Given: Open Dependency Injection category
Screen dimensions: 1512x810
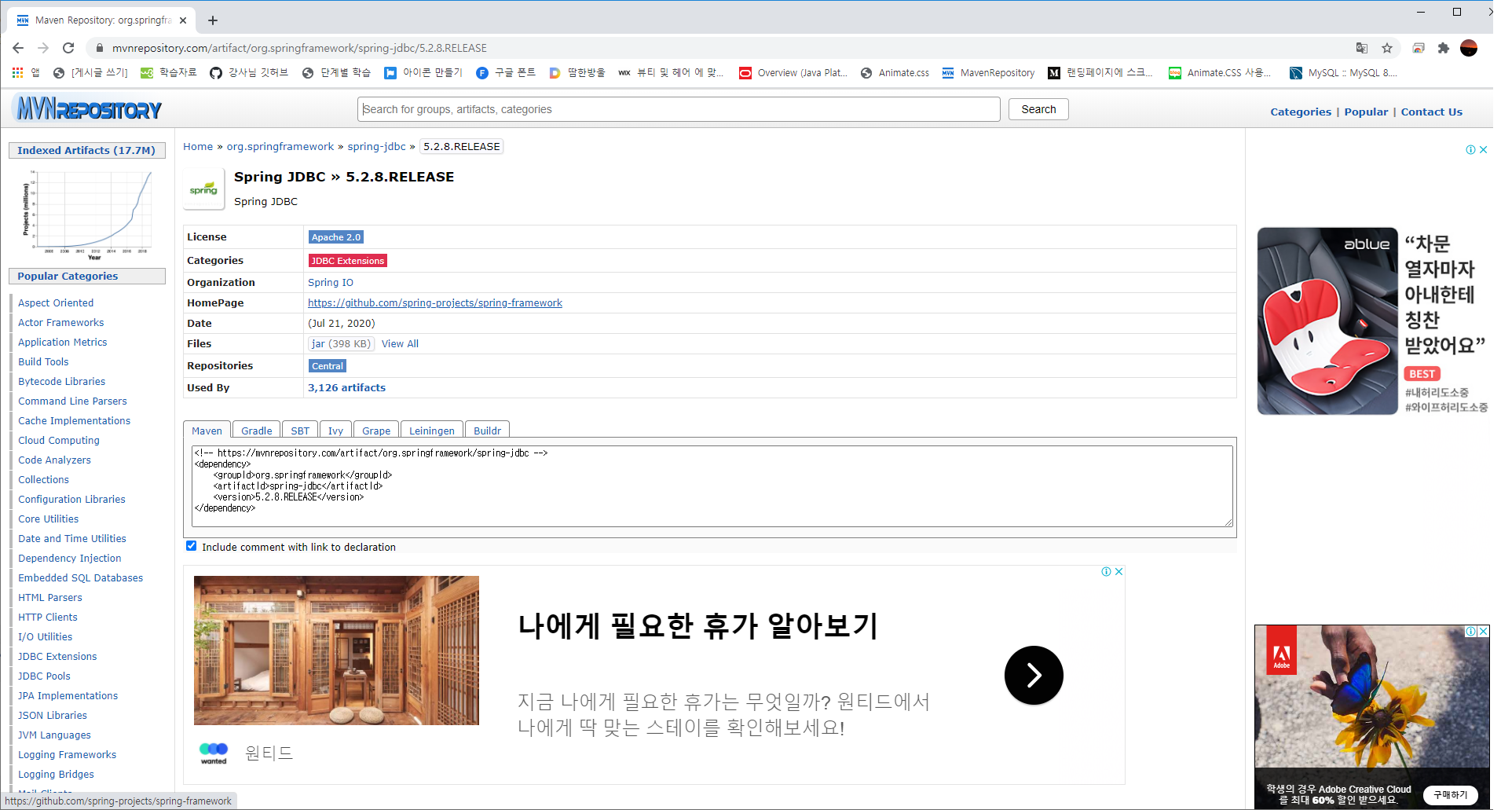Looking at the screenshot, I should pos(70,558).
